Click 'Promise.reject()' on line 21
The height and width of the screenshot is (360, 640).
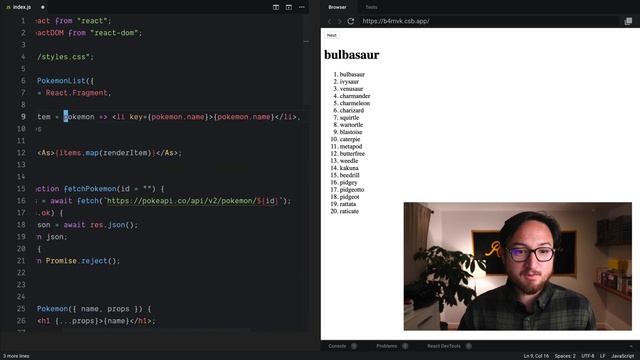coord(83,260)
